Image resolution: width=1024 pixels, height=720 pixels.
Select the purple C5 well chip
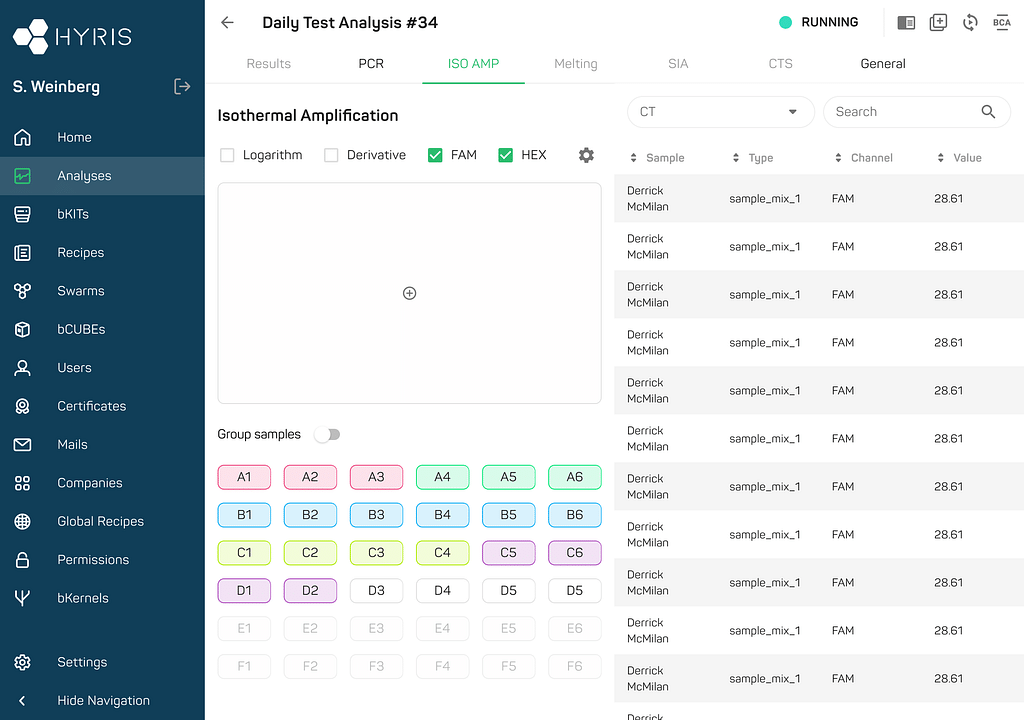coord(508,553)
